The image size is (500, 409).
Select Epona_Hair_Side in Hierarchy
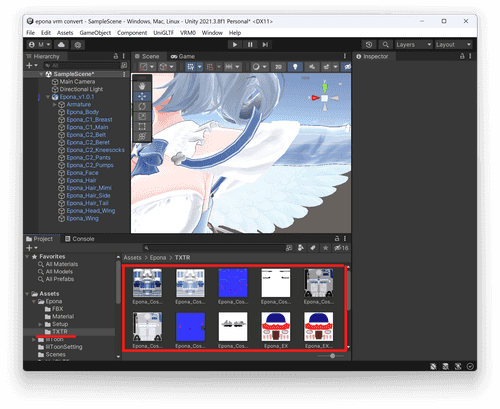pos(88,196)
